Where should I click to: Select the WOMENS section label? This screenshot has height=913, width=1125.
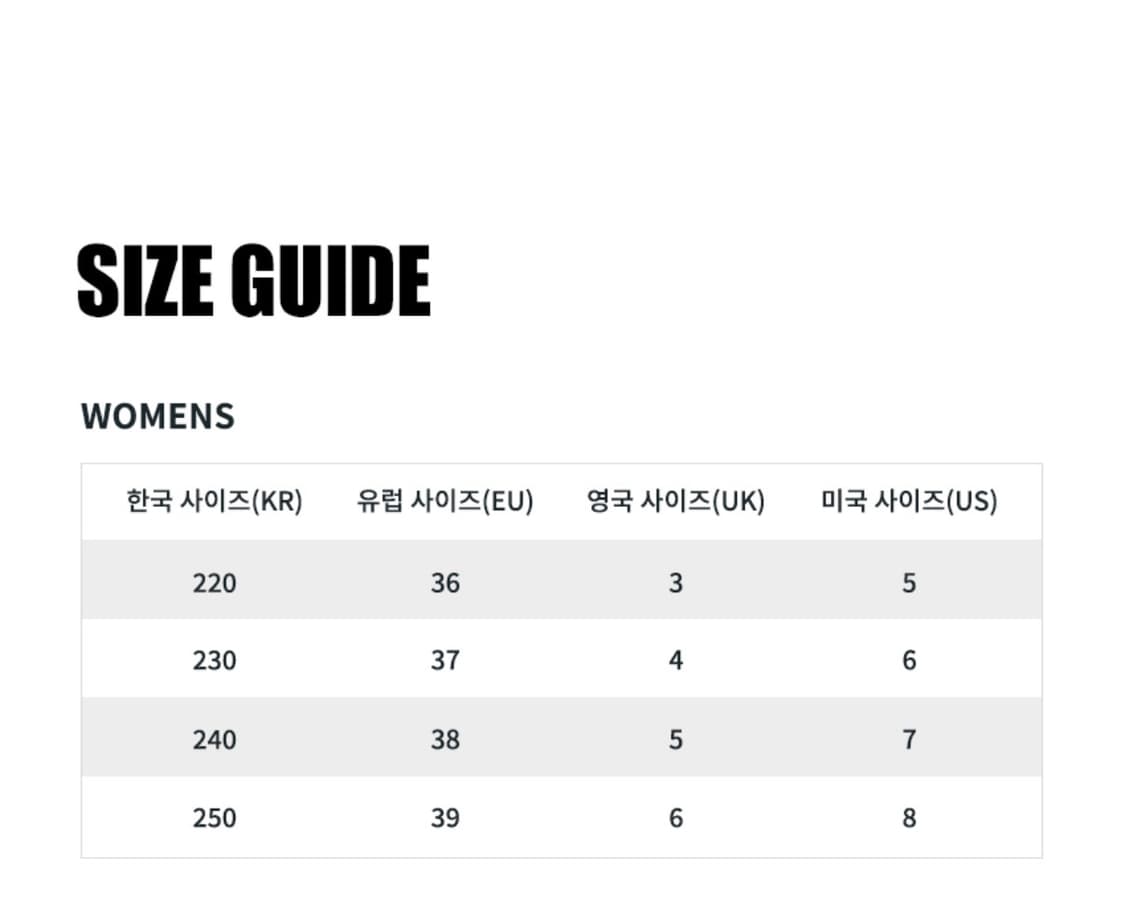(x=157, y=416)
